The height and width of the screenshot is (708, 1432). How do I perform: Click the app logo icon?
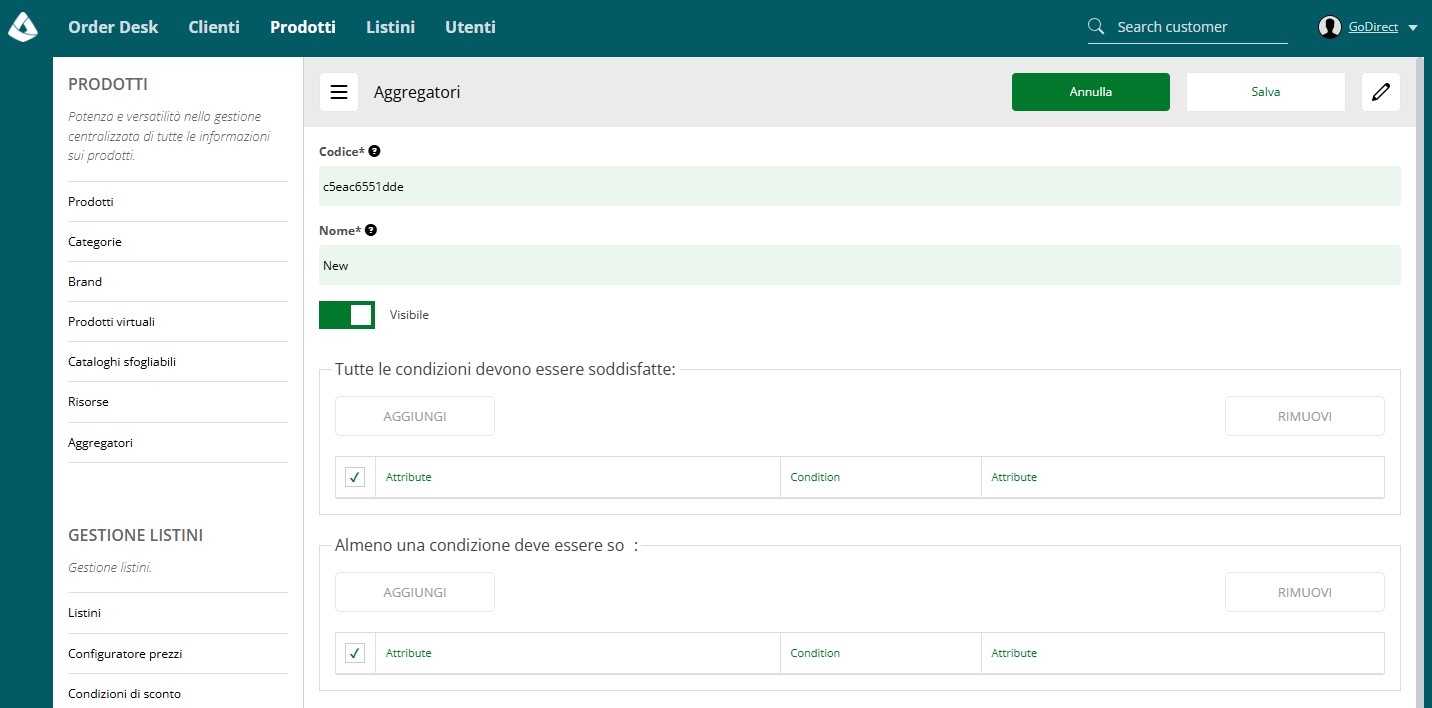(23, 27)
